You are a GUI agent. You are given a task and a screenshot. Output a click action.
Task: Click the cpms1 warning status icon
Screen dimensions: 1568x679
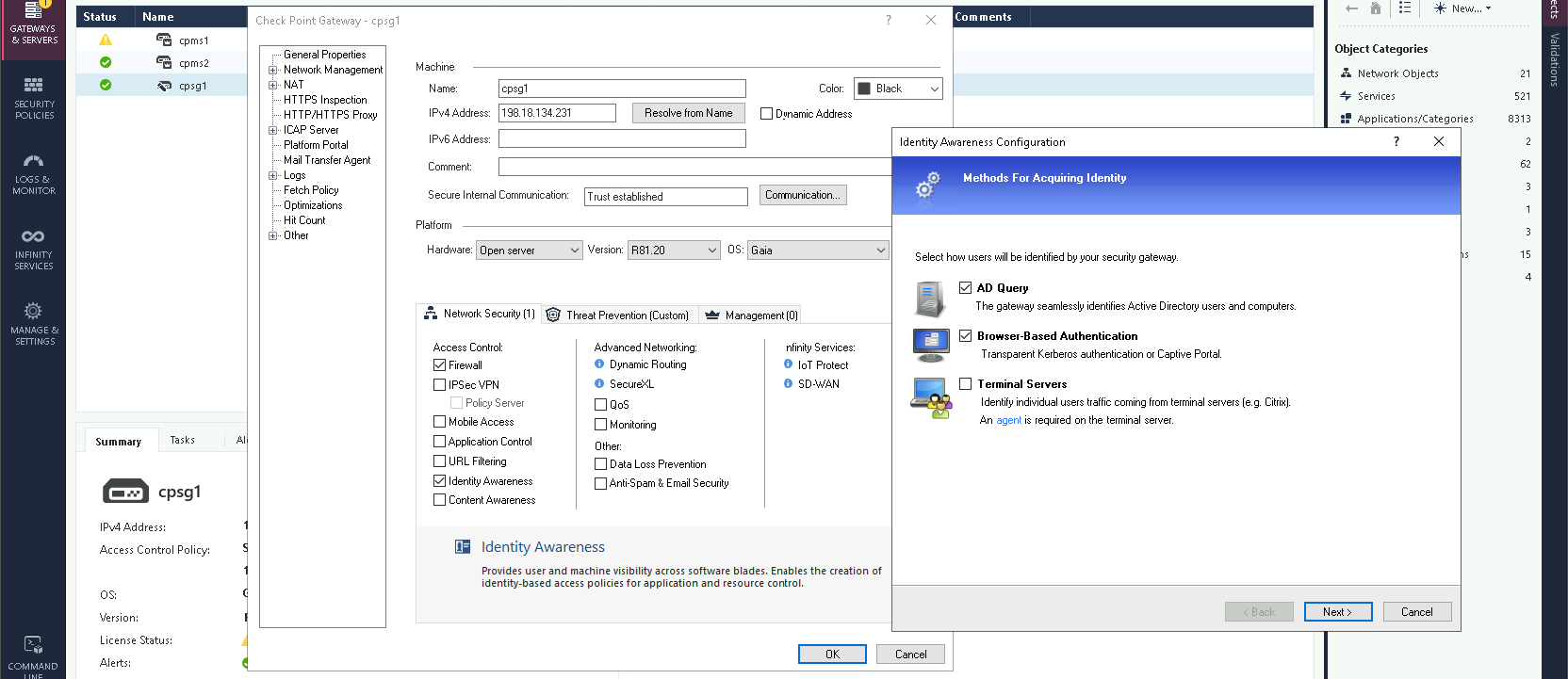(x=106, y=40)
